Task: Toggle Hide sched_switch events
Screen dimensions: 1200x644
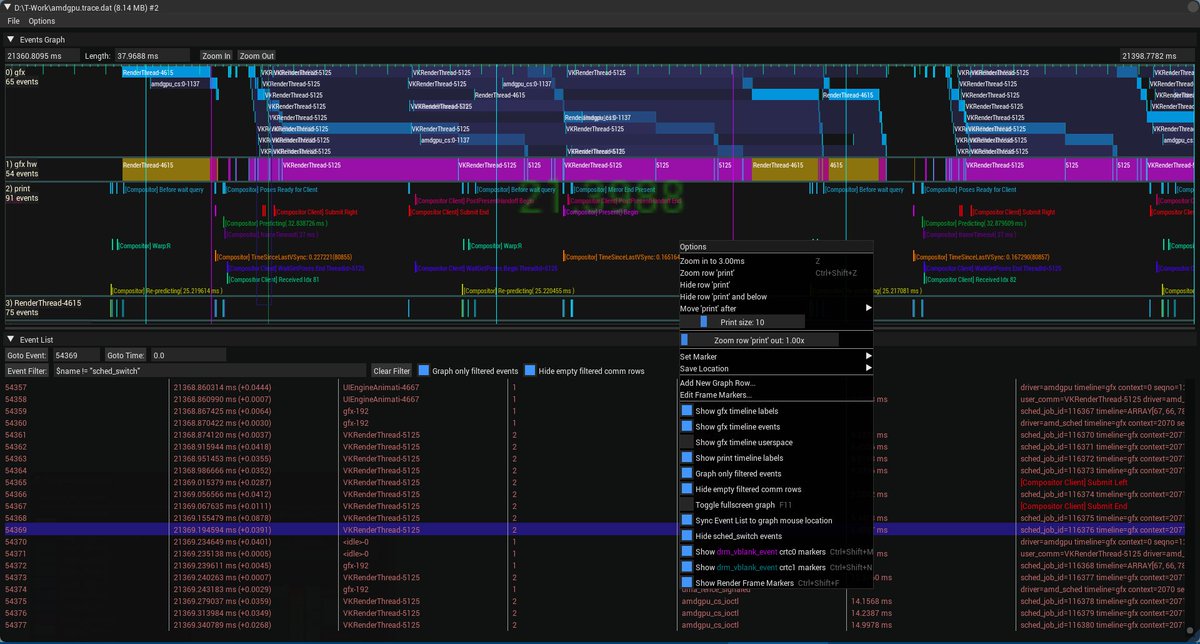Action: [686, 536]
